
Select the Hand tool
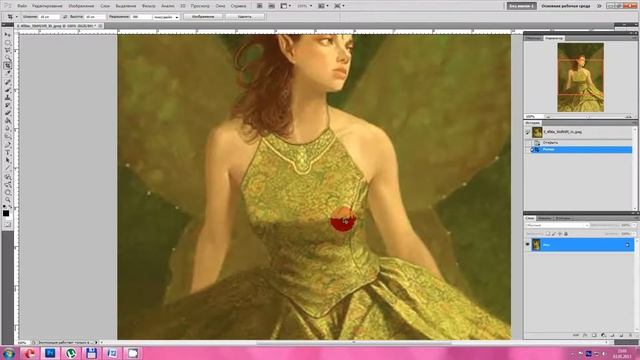pos(8,192)
